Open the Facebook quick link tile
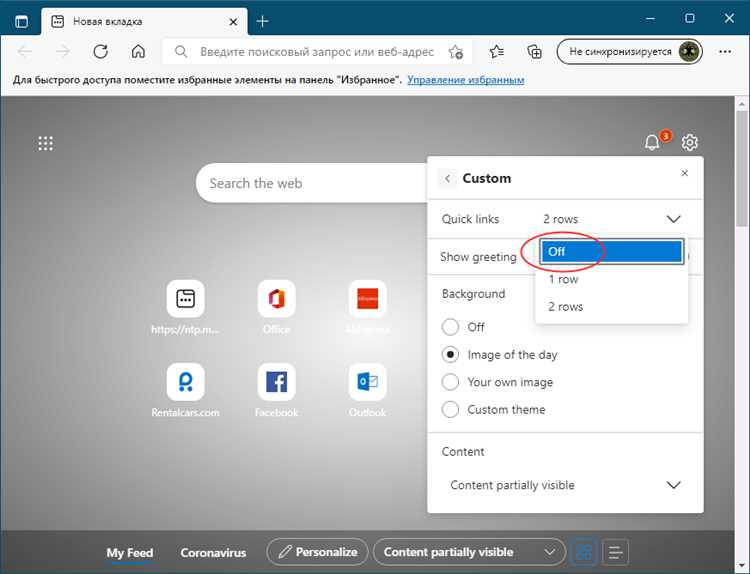Viewport: 750px width, 574px height. pyautogui.click(x=276, y=382)
